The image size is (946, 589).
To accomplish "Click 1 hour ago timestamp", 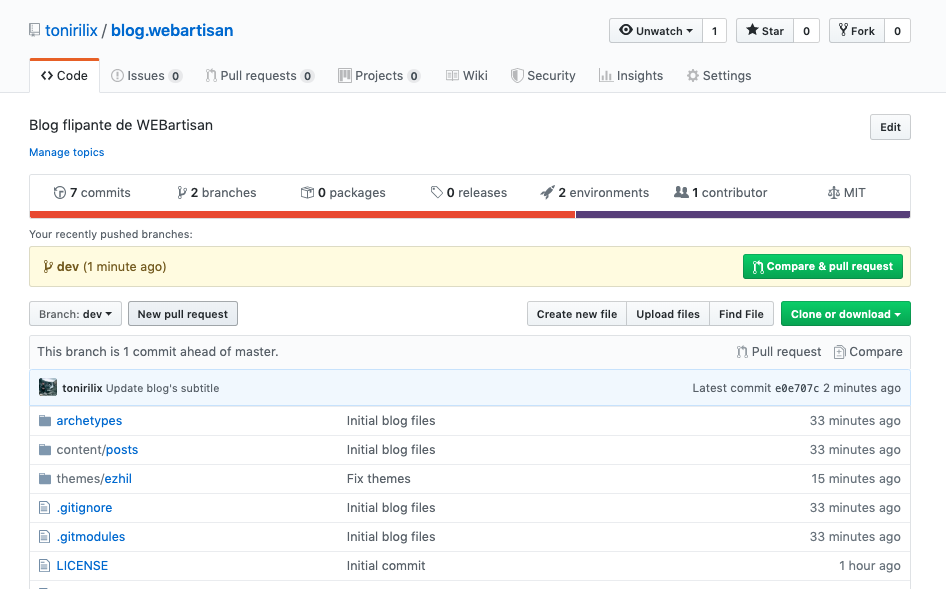I will [869, 565].
